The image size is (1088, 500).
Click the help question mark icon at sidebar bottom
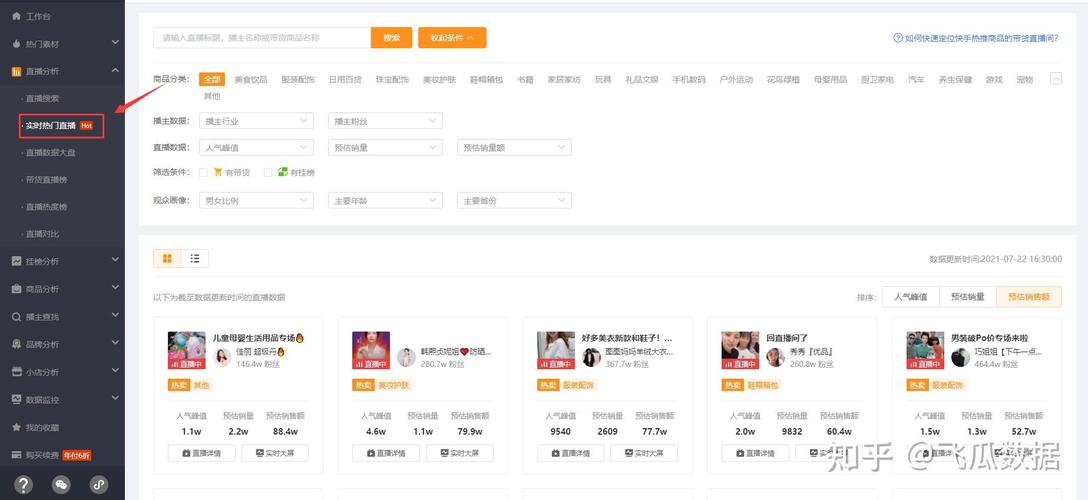pyautogui.click(x=24, y=484)
